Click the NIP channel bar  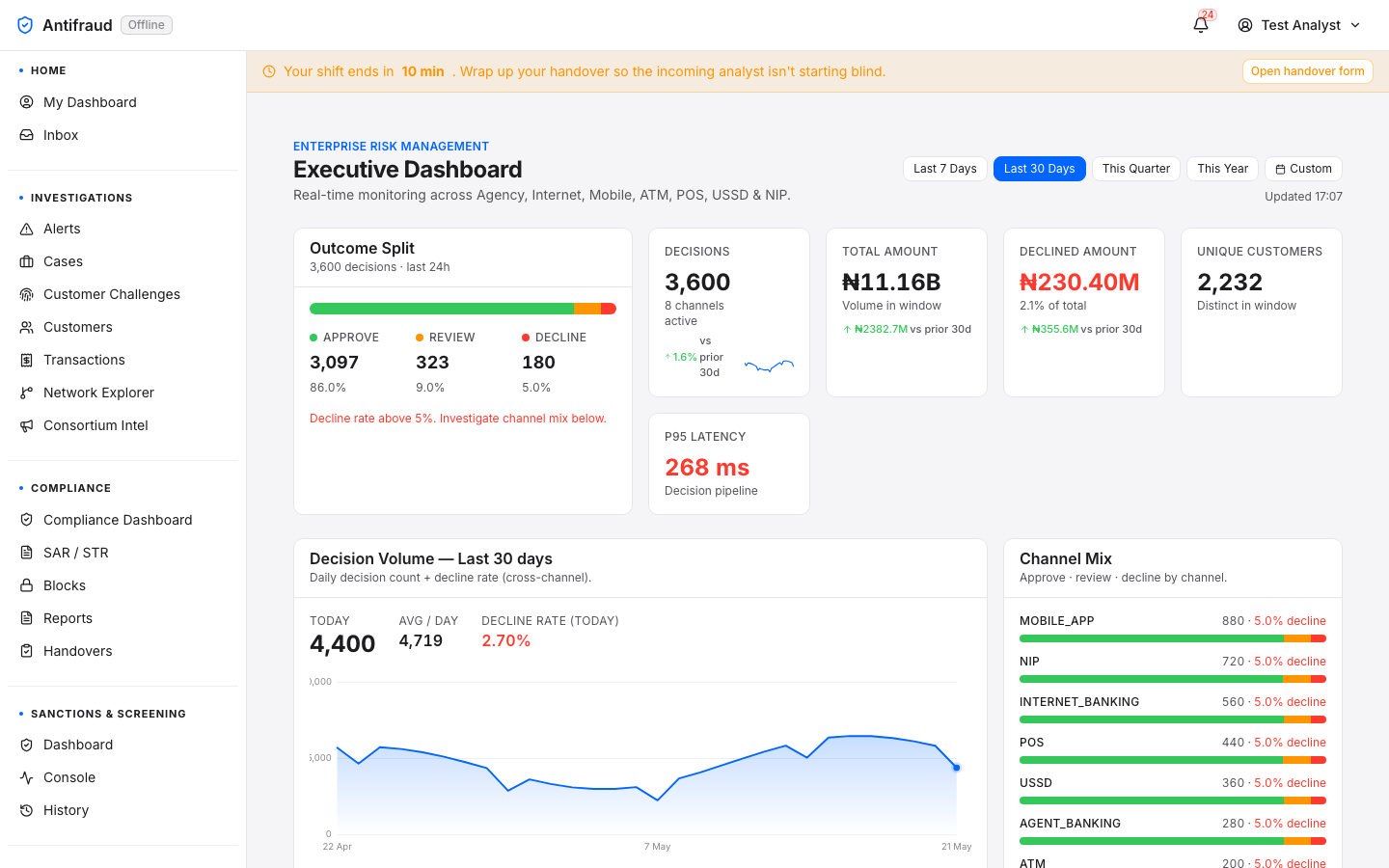pos(1173,679)
